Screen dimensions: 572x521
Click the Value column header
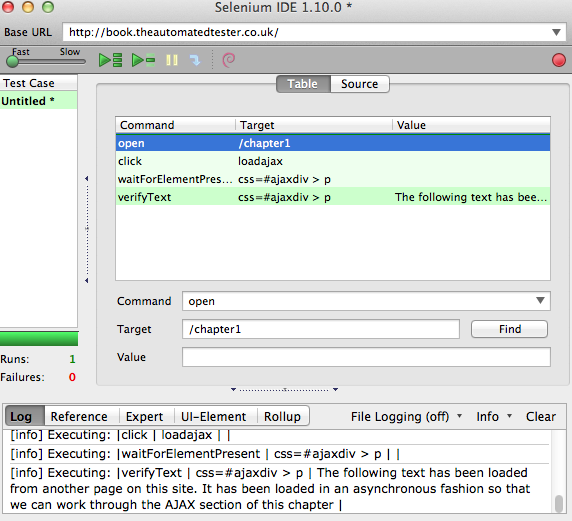click(x=471, y=125)
